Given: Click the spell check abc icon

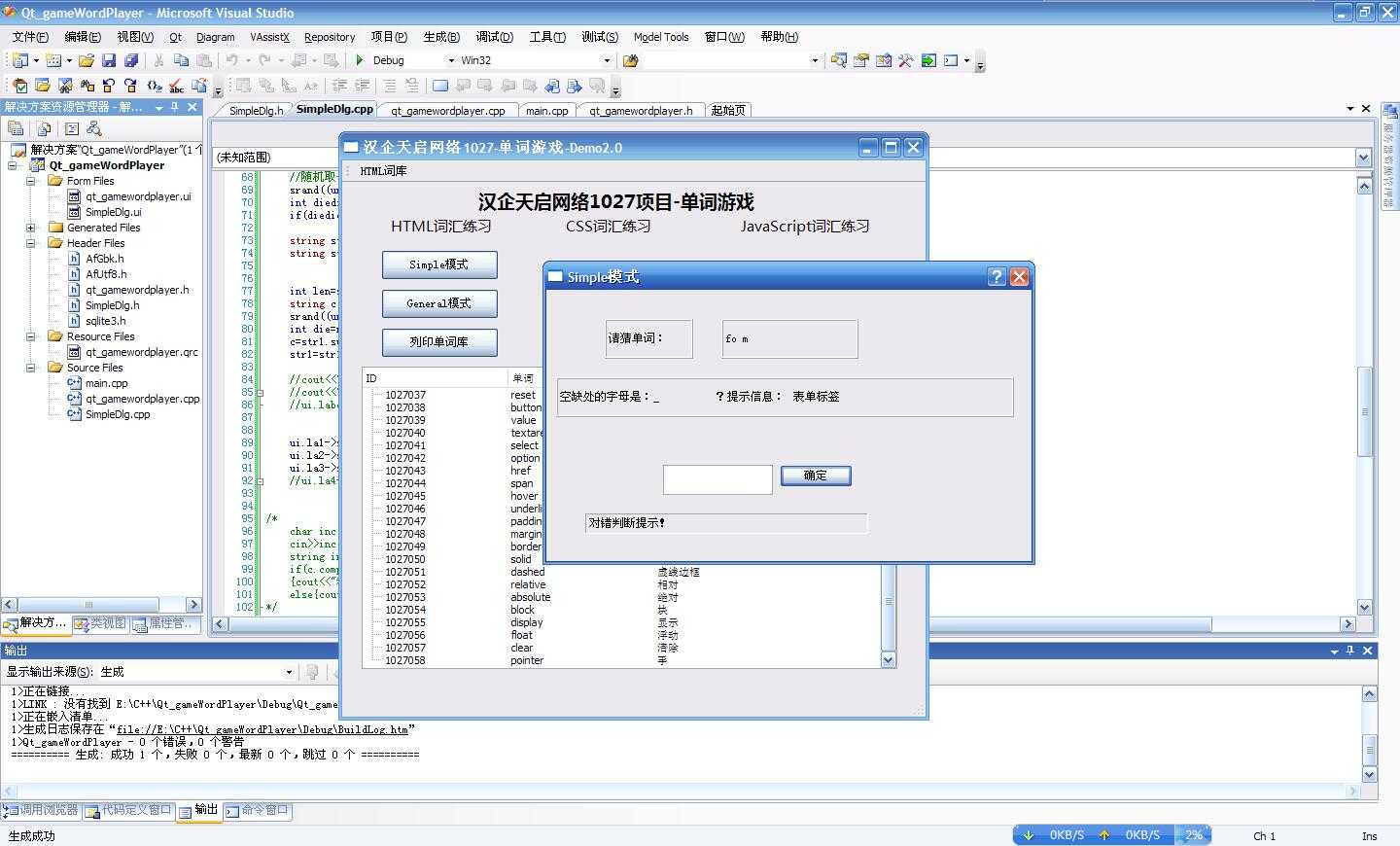Looking at the screenshot, I should (x=176, y=86).
